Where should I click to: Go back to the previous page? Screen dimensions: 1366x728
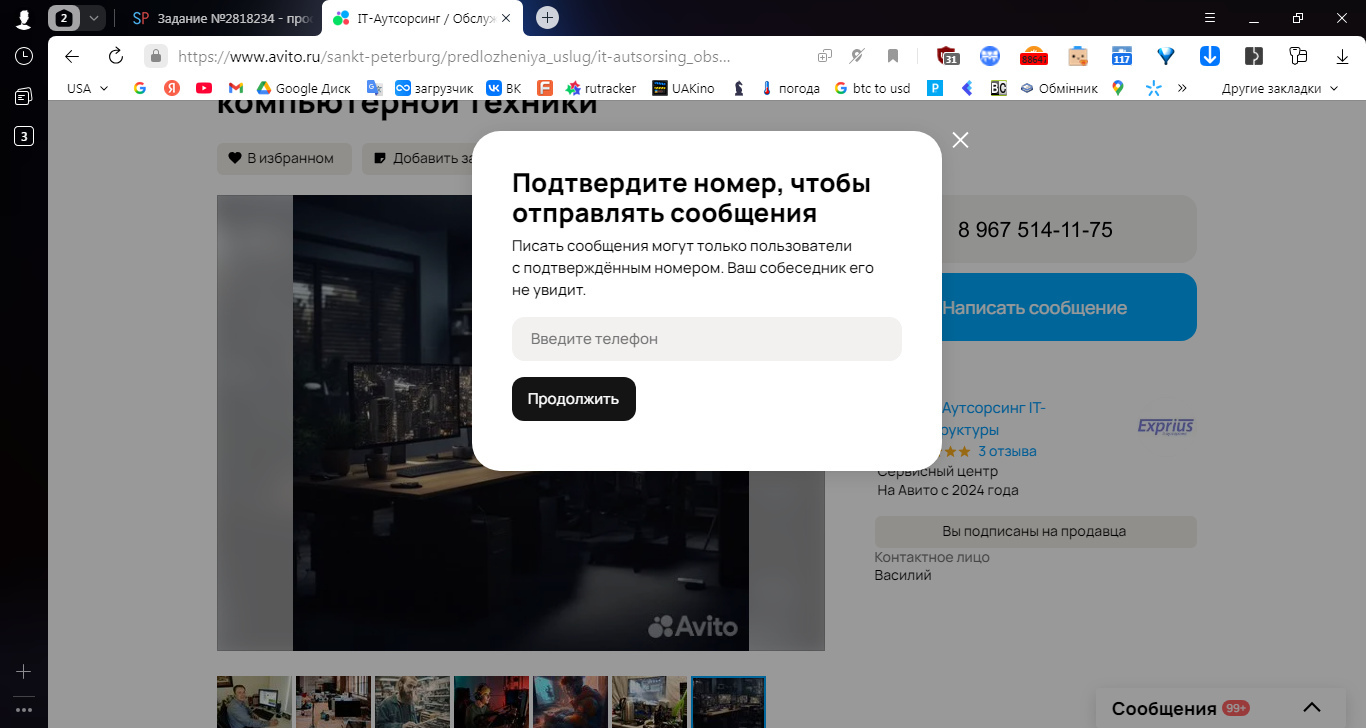click(x=72, y=56)
